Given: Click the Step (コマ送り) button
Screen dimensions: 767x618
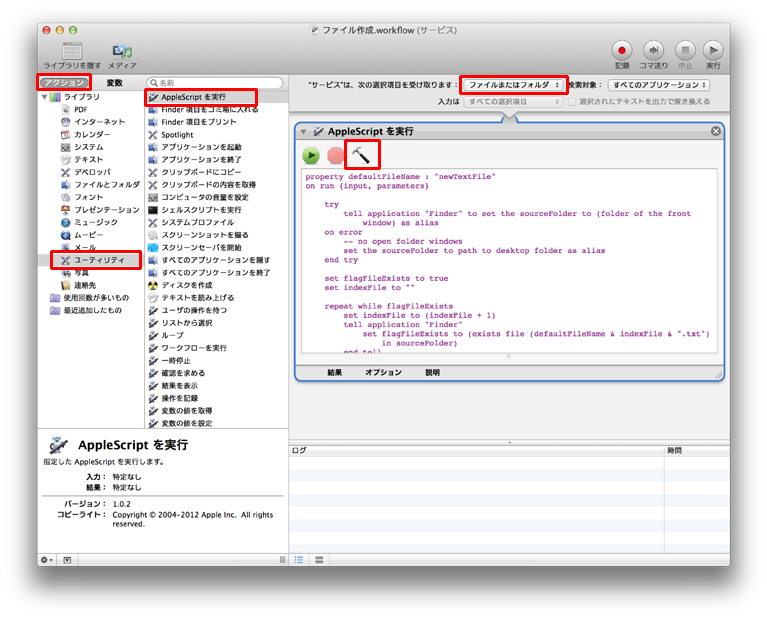Looking at the screenshot, I should tap(653, 50).
